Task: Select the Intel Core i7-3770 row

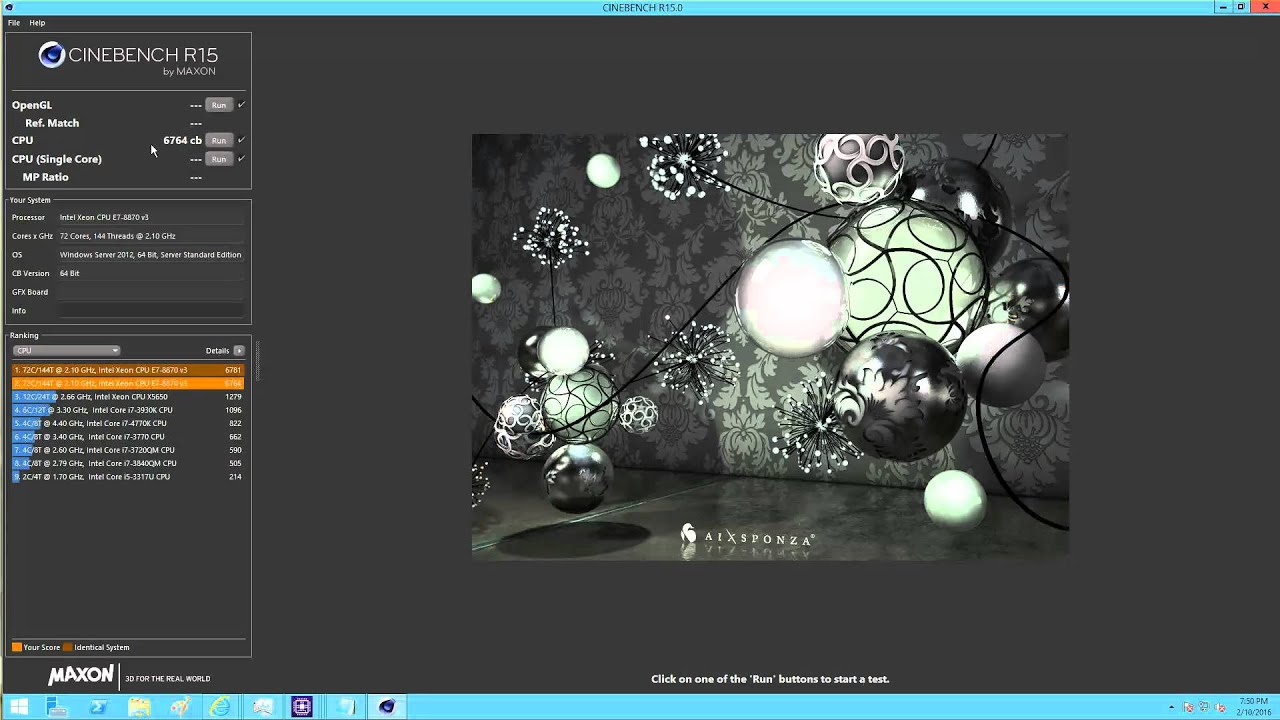Action: pyautogui.click(x=127, y=437)
